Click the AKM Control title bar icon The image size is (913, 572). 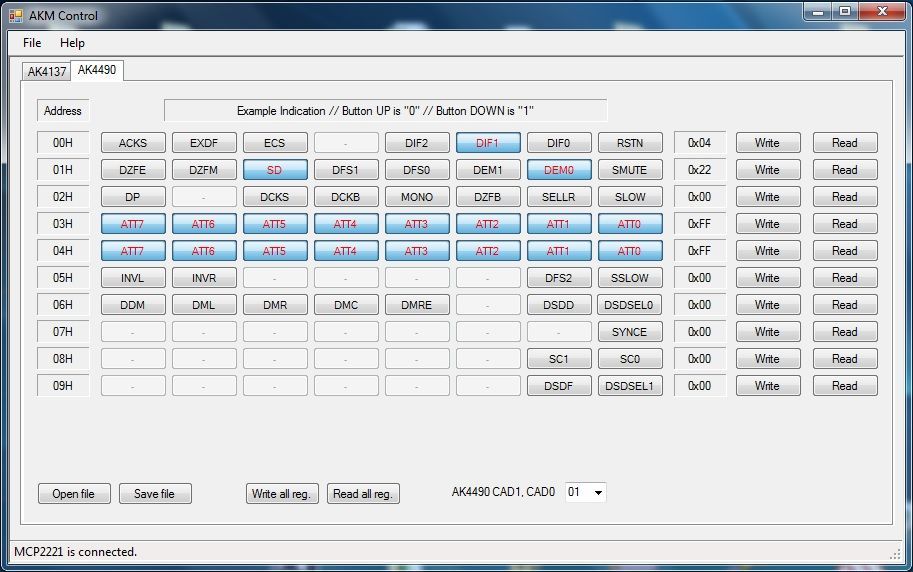16,16
